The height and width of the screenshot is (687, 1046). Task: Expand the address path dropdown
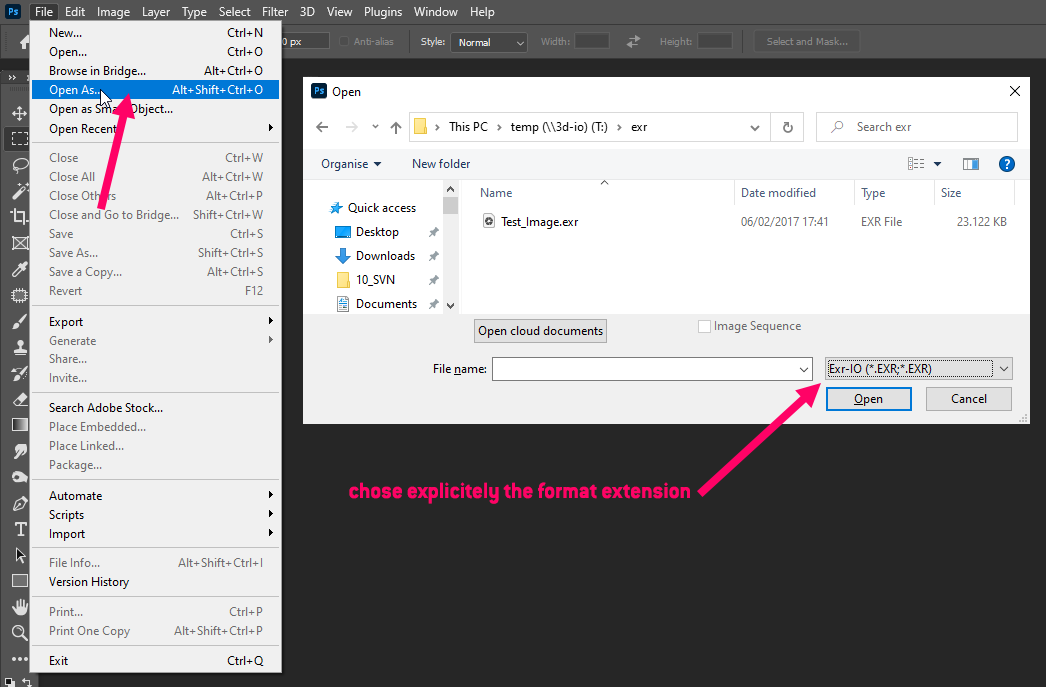pos(754,127)
